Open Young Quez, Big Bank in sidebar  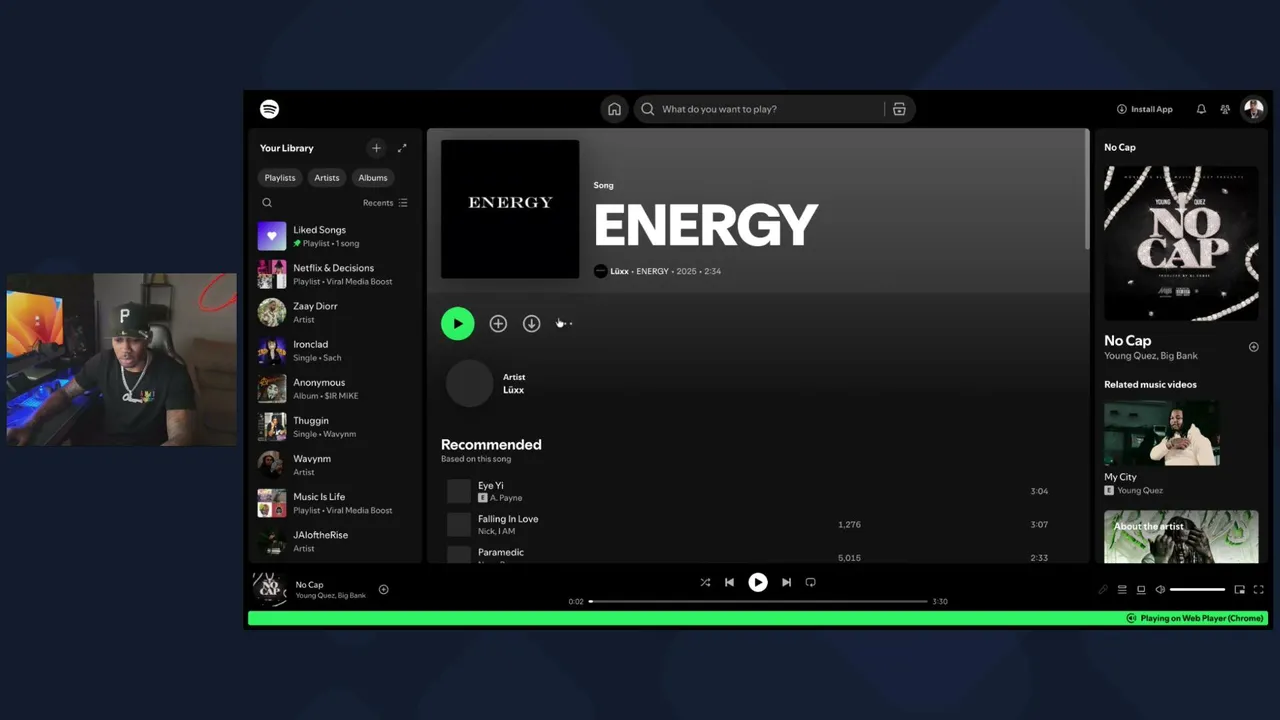click(x=1151, y=356)
